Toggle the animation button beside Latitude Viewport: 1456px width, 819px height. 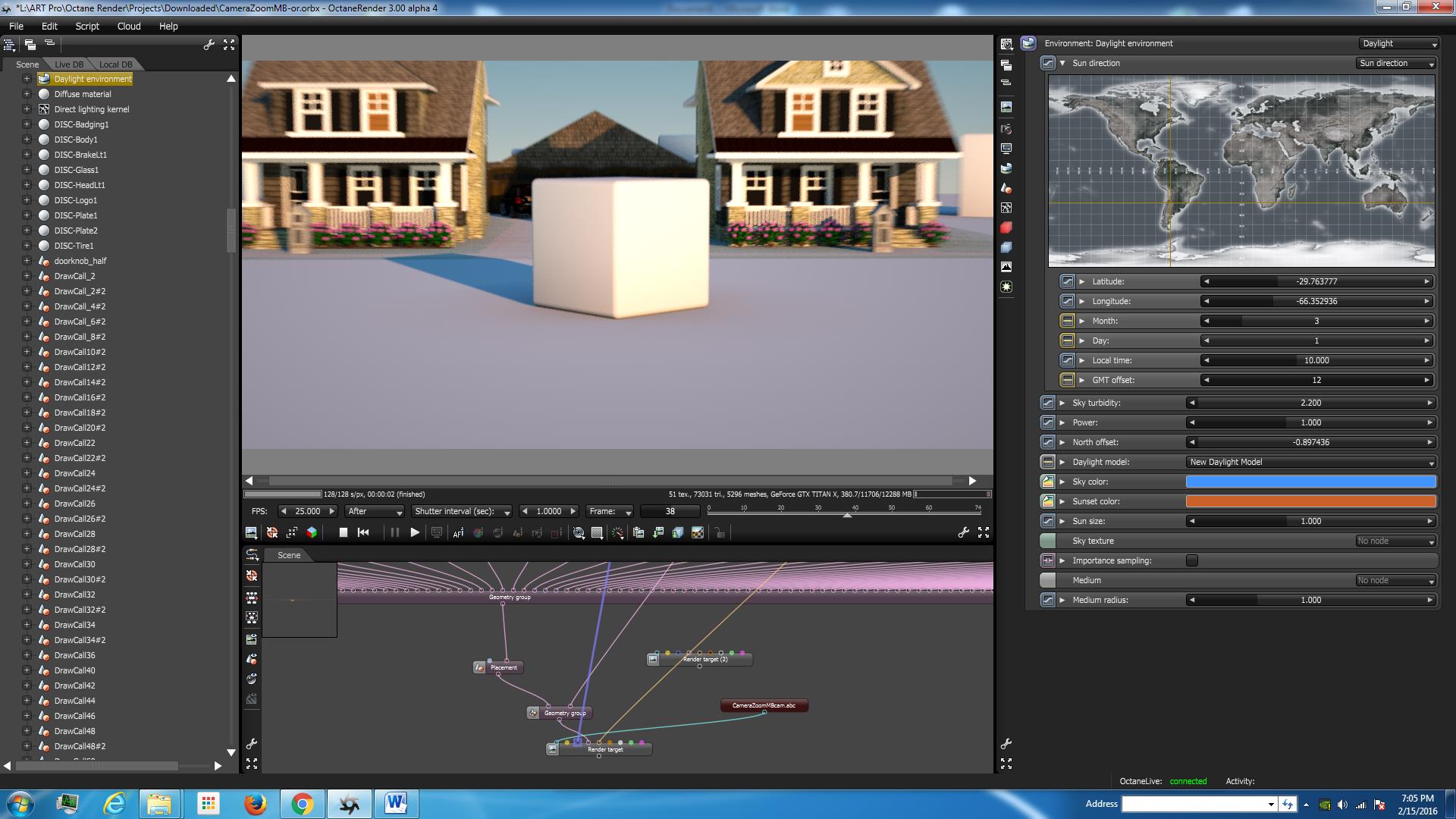pos(1067,281)
